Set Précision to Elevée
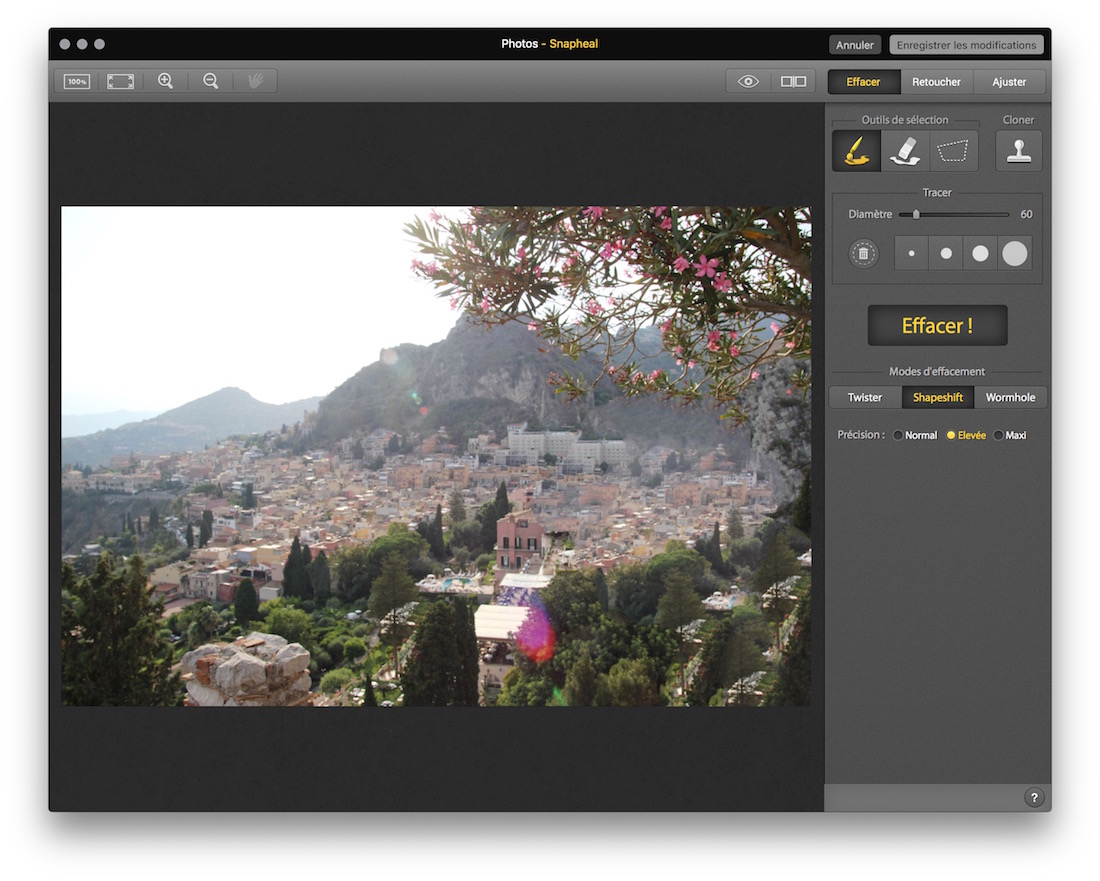 (x=966, y=436)
